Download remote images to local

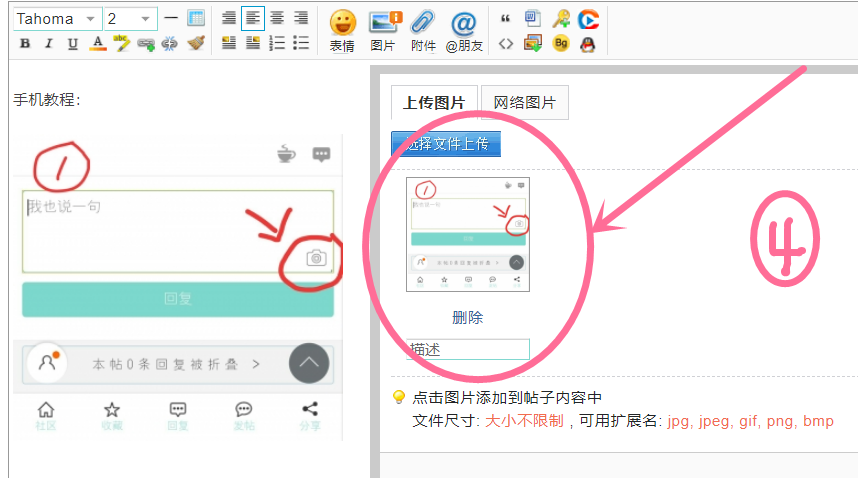(x=532, y=43)
